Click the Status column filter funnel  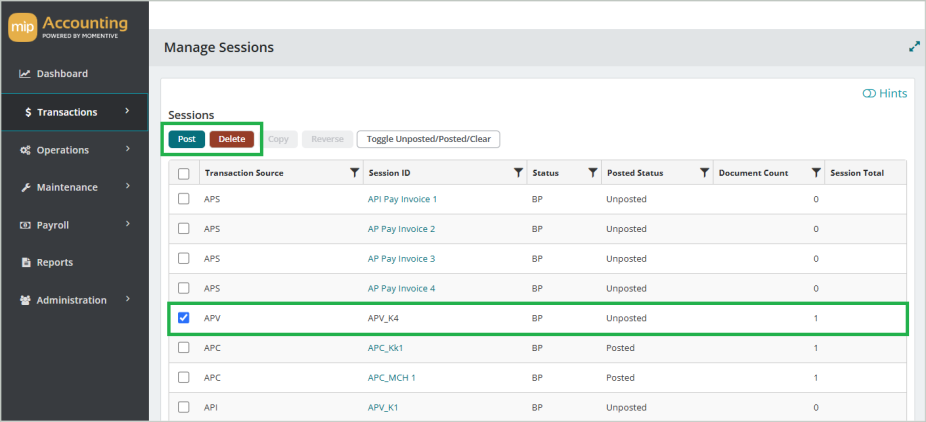pyautogui.click(x=592, y=173)
